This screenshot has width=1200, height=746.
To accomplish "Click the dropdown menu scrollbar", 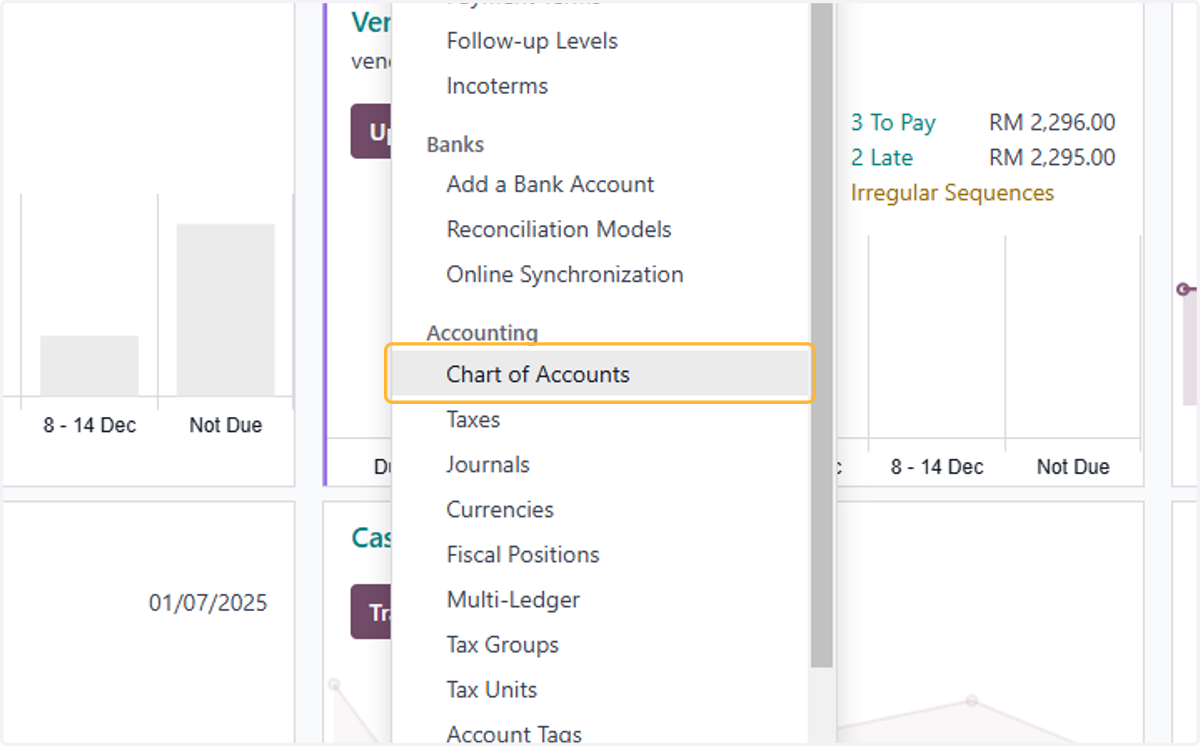I will click(x=822, y=335).
